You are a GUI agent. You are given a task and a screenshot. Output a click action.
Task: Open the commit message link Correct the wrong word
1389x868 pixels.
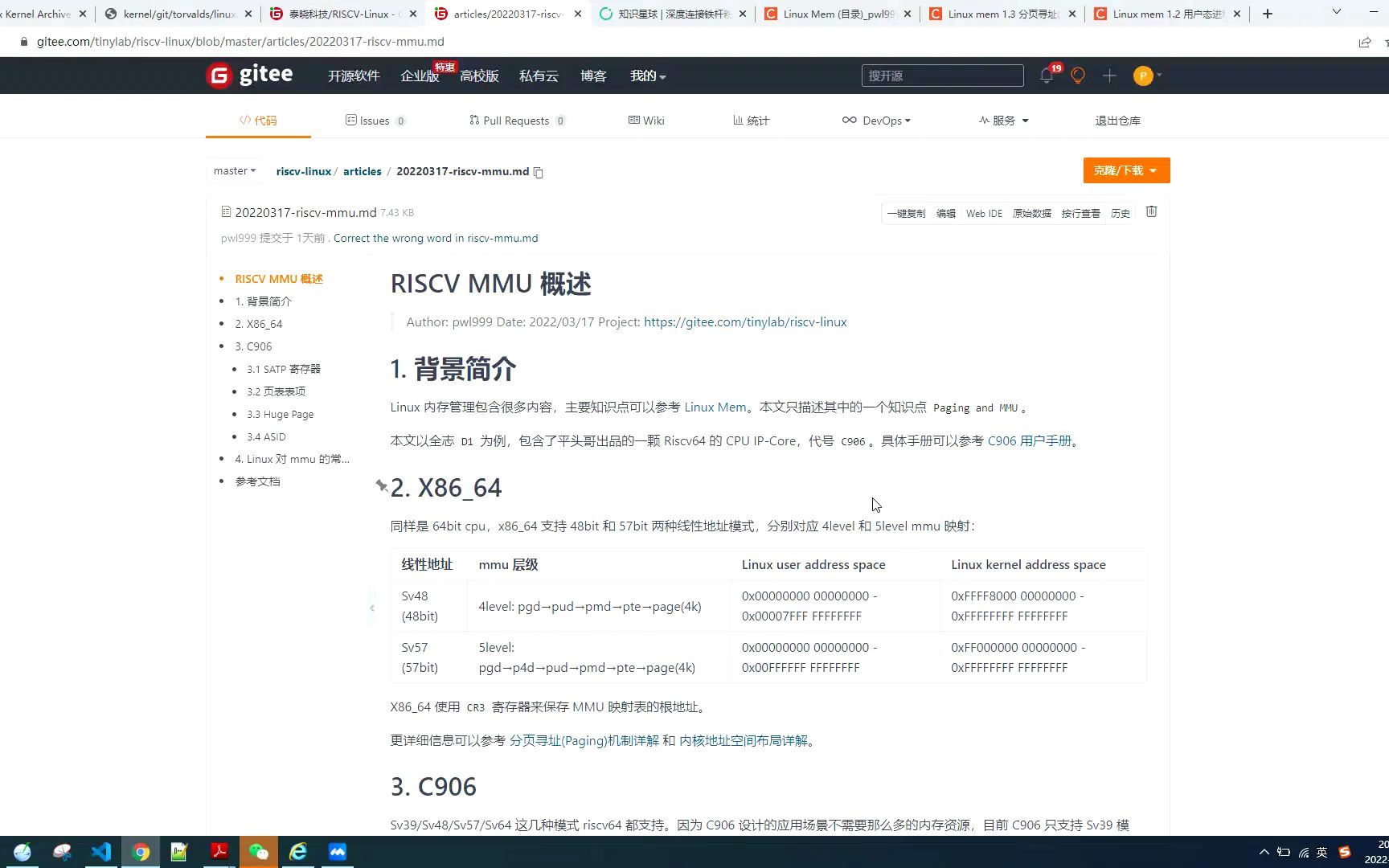click(436, 238)
